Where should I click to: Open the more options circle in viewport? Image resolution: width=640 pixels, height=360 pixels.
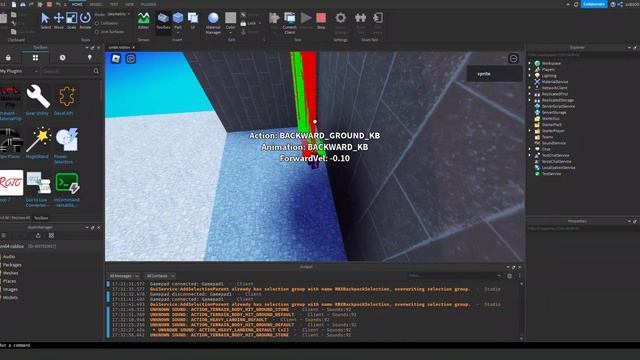(x=513, y=59)
